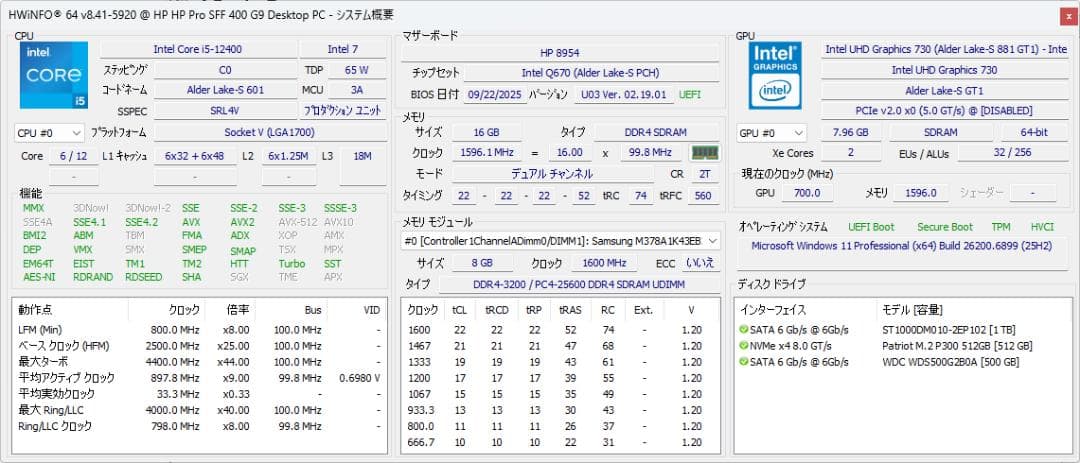Viewport: 1080px width, 463px height.
Task: Click the tCL column header
Action: click(x=459, y=310)
